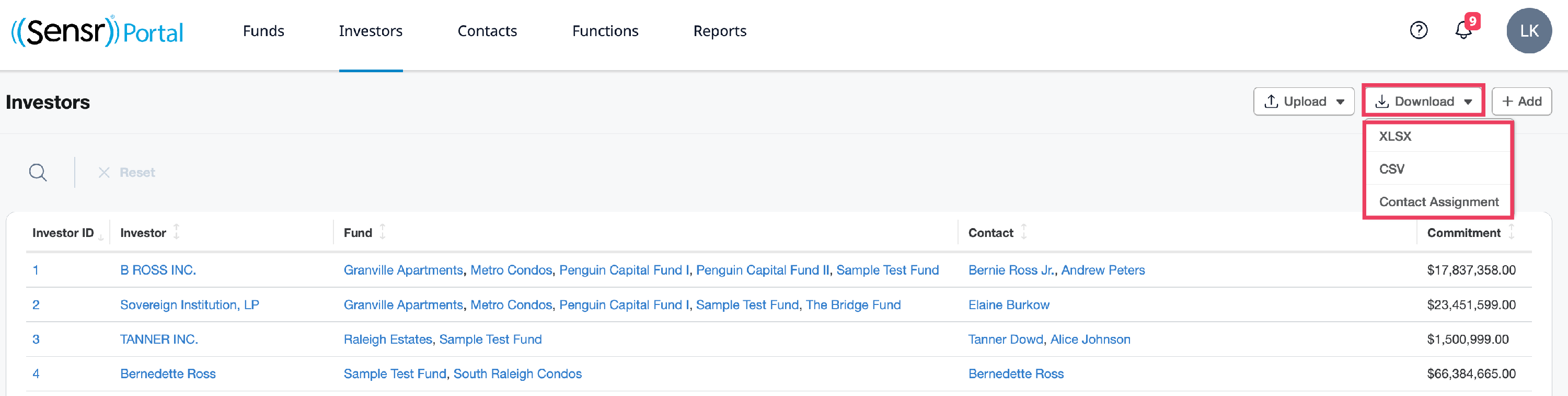The height and width of the screenshot is (396, 1568).
Task: Expand the Upload dropdown
Action: click(1303, 101)
